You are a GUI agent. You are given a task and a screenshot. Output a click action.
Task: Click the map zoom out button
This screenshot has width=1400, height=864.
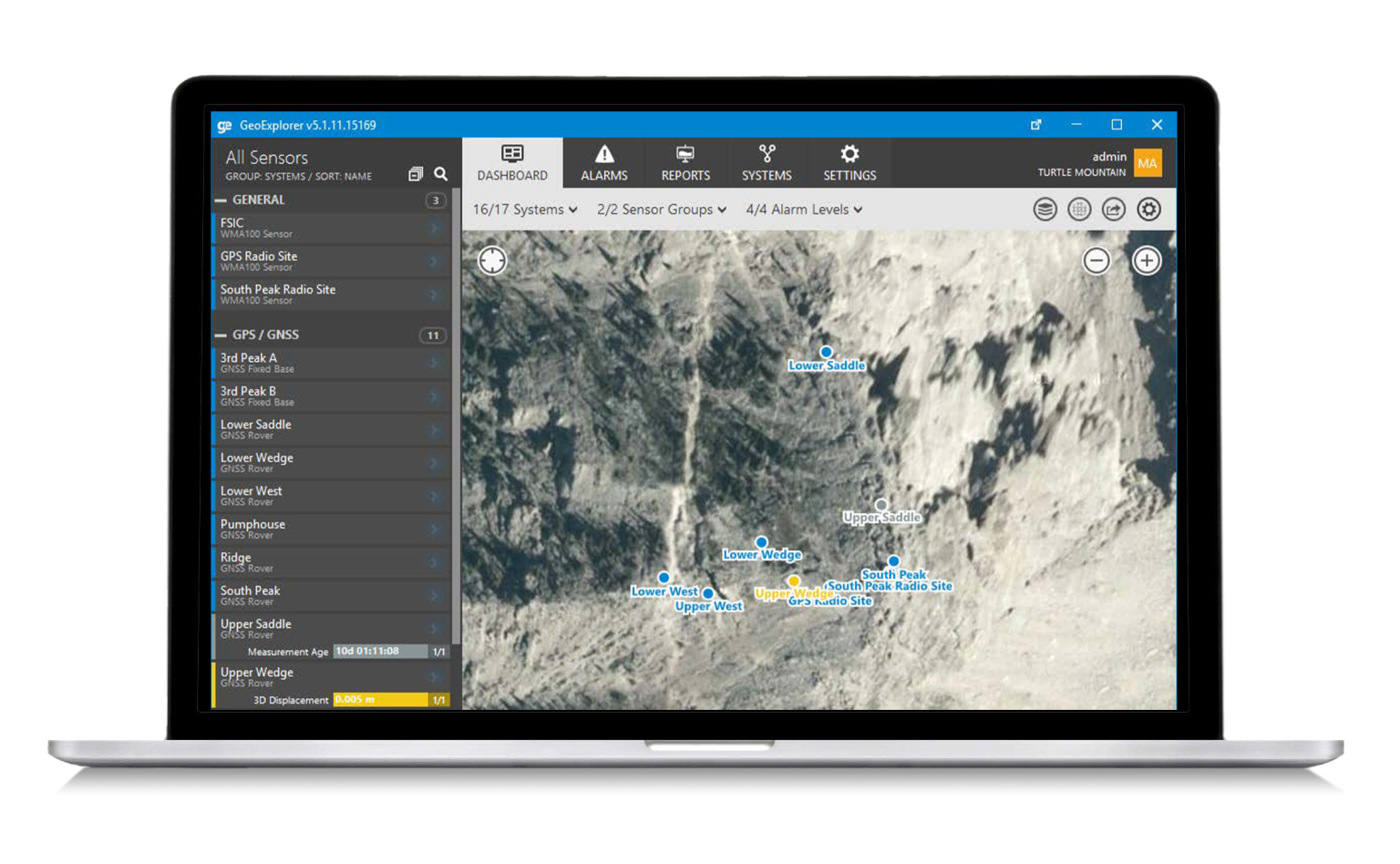click(x=1096, y=261)
